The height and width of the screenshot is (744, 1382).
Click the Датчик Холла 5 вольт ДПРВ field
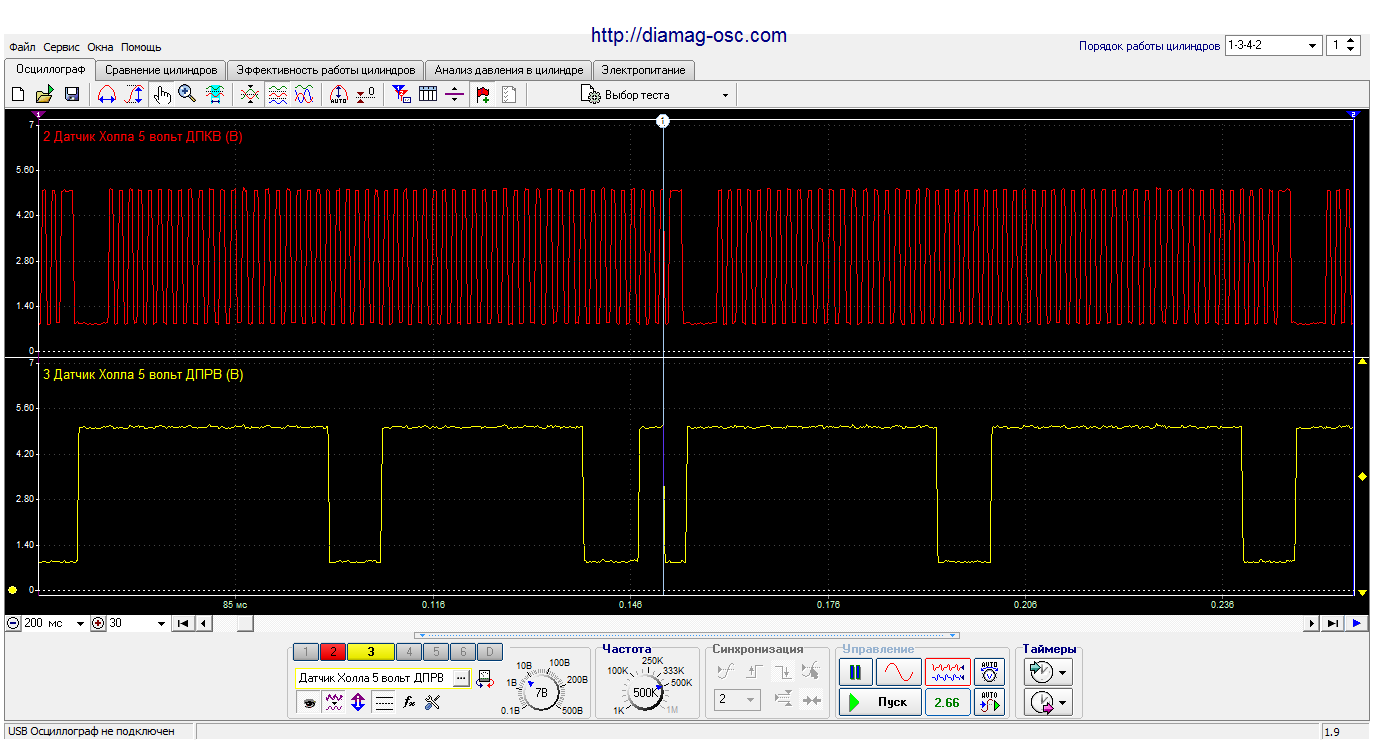pyautogui.click(x=372, y=678)
